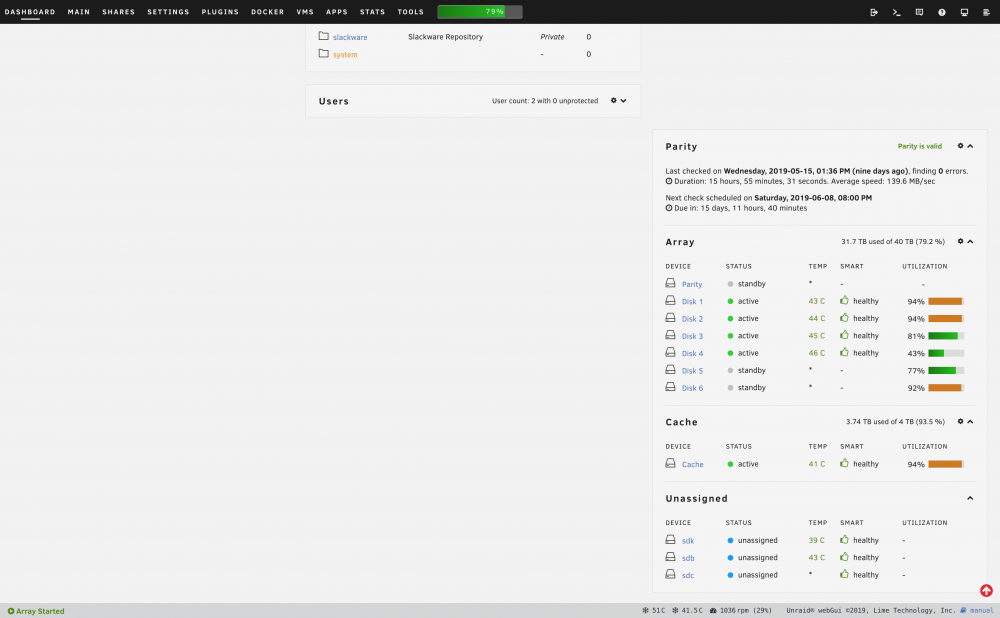The height and width of the screenshot is (618, 1000).
Task: Open Parity panel settings gear
Action: (x=960, y=146)
